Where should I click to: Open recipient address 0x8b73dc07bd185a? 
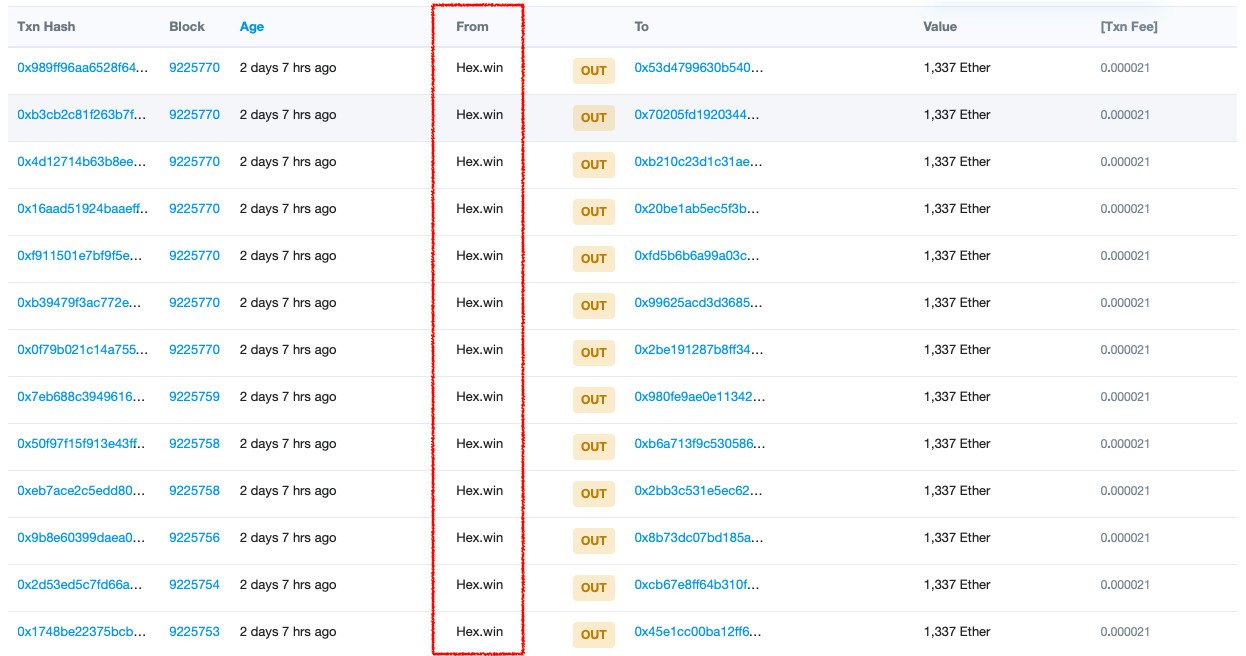(x=698, y=538)
